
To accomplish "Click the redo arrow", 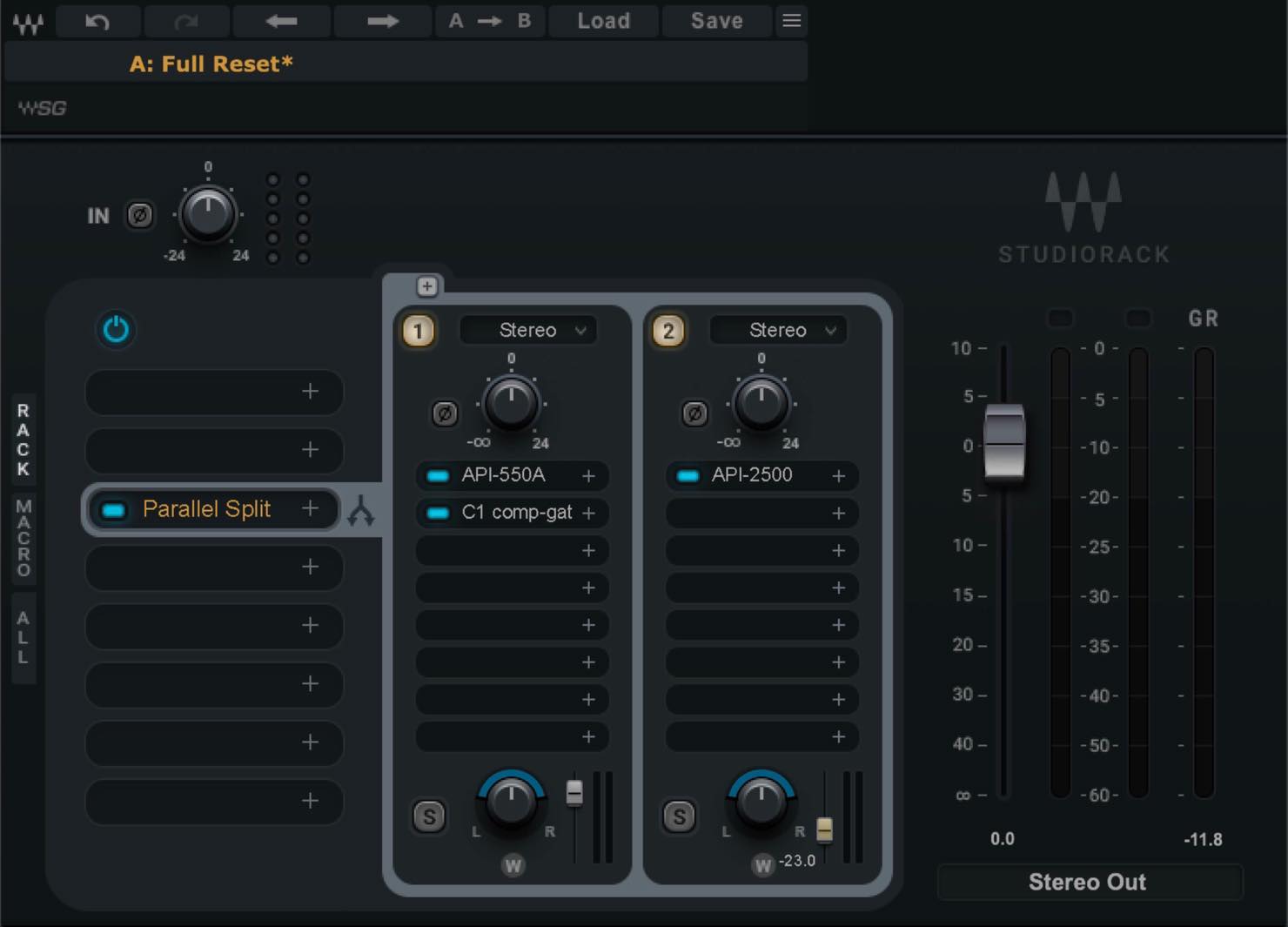I will [186, 21].
